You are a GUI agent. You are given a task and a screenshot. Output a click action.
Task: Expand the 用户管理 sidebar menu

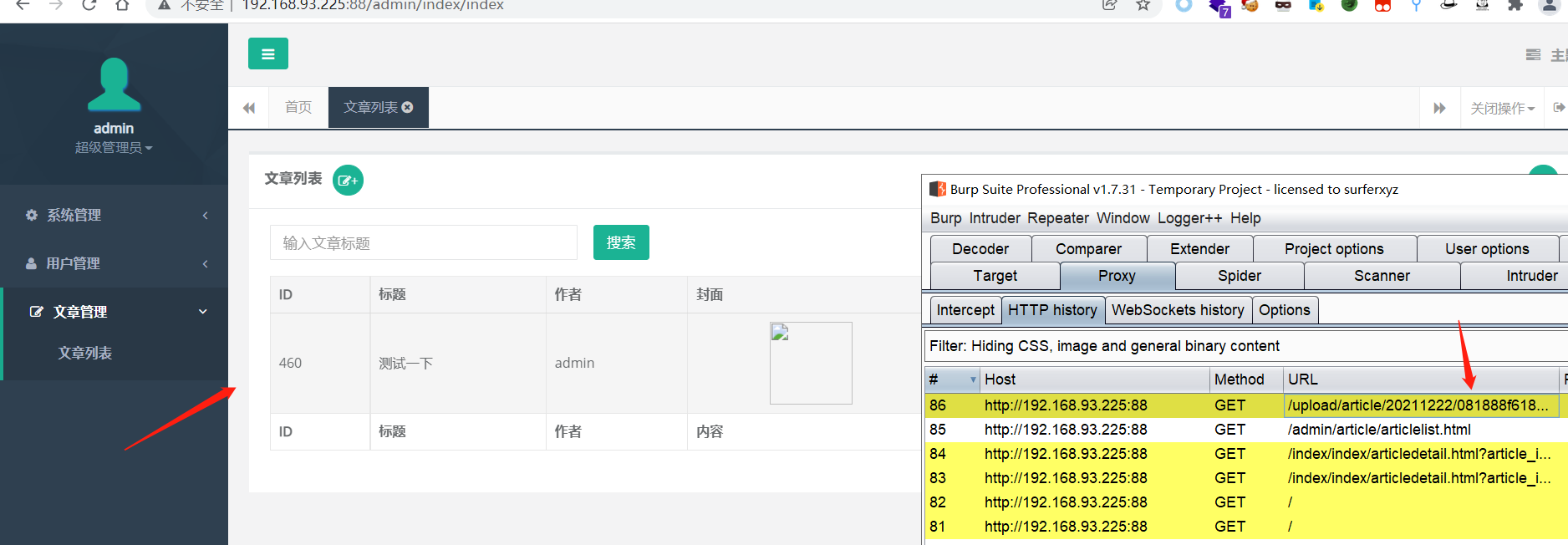114,263
